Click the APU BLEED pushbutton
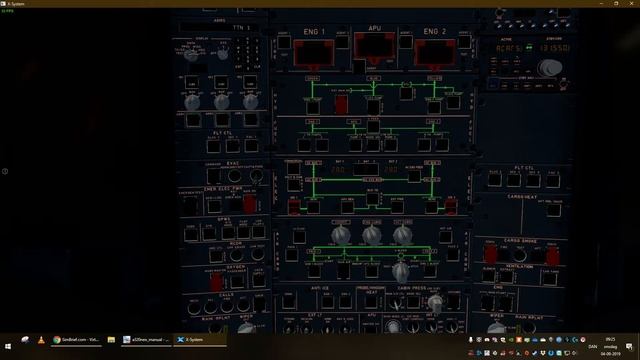The height and width of the screenshot is (360, 640). coord(371,271)
